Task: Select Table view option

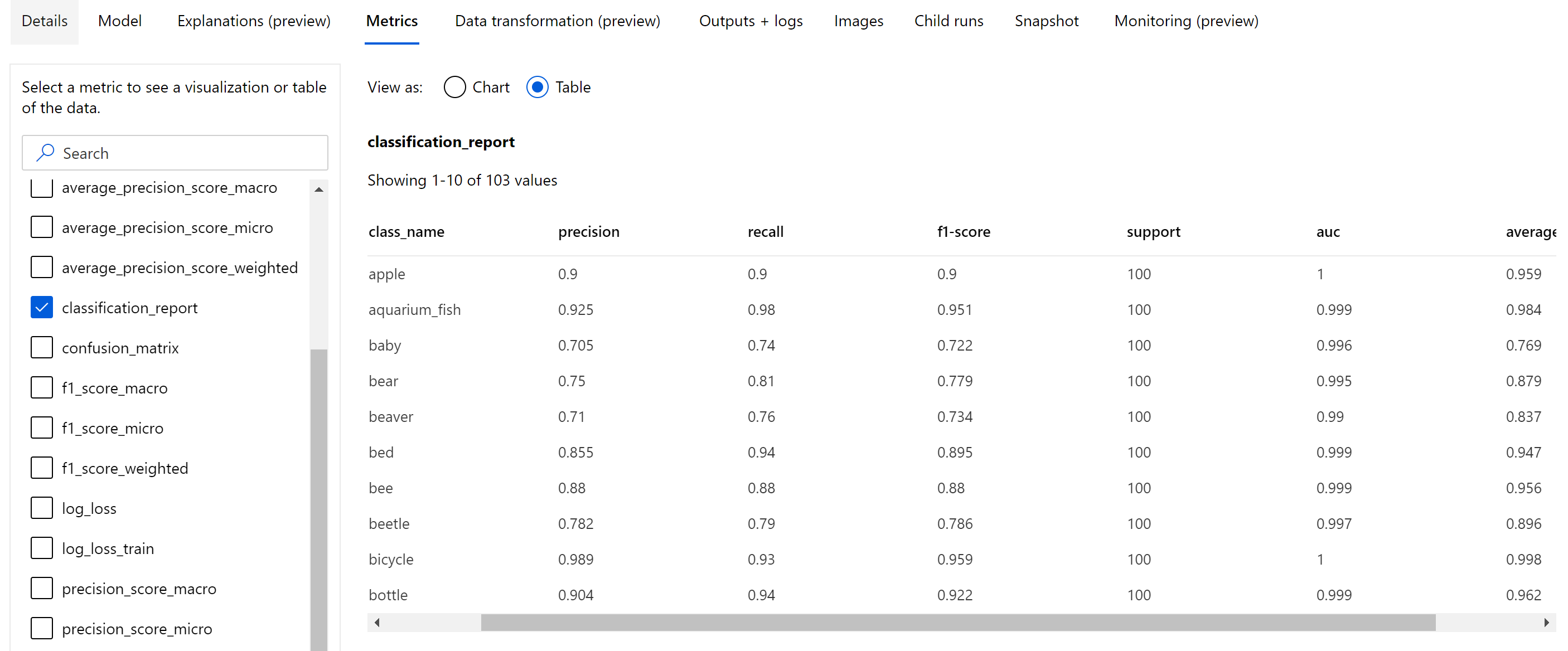Action: tap(538, 87)
